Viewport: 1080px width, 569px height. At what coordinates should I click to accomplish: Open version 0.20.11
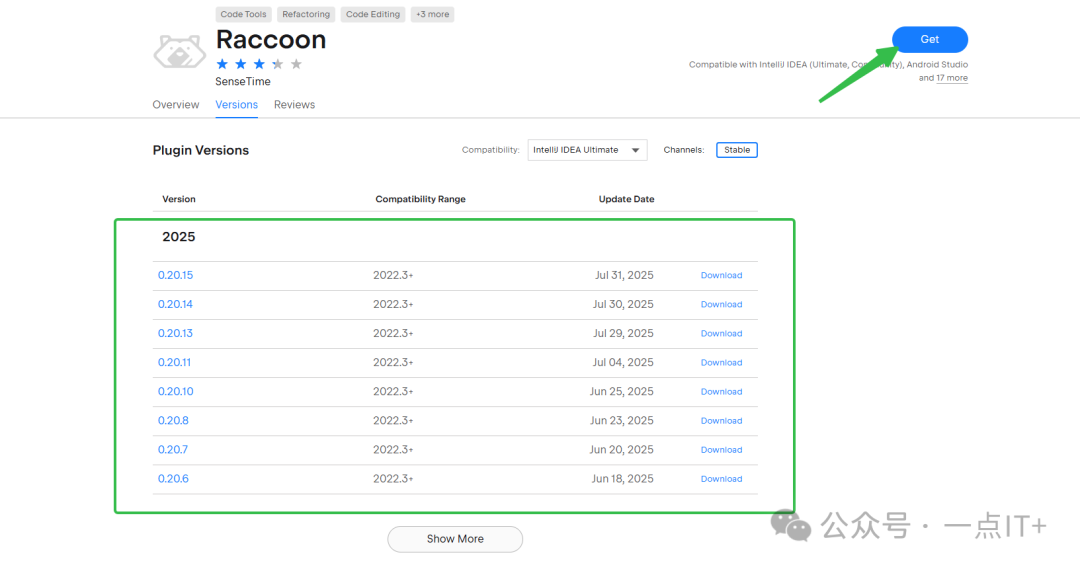coord(174,362)
